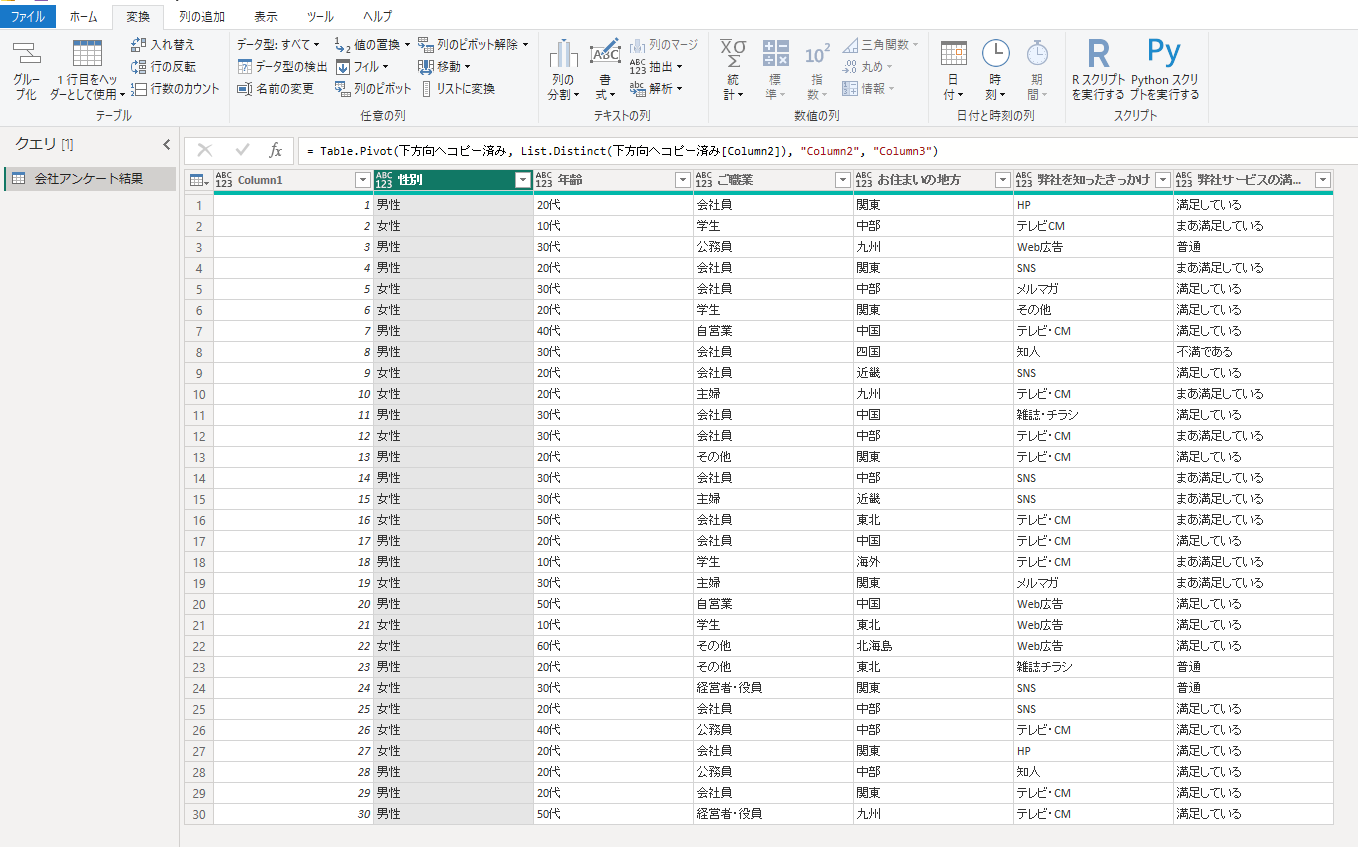Open the 年齢 column filter dropdown
This screenshot has height=847, width=1358.
(x=682, y=180)
